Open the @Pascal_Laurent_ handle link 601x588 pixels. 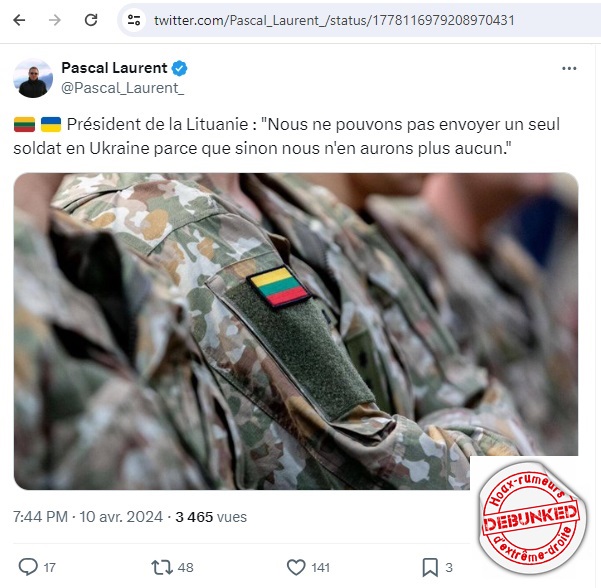(123, 88)
